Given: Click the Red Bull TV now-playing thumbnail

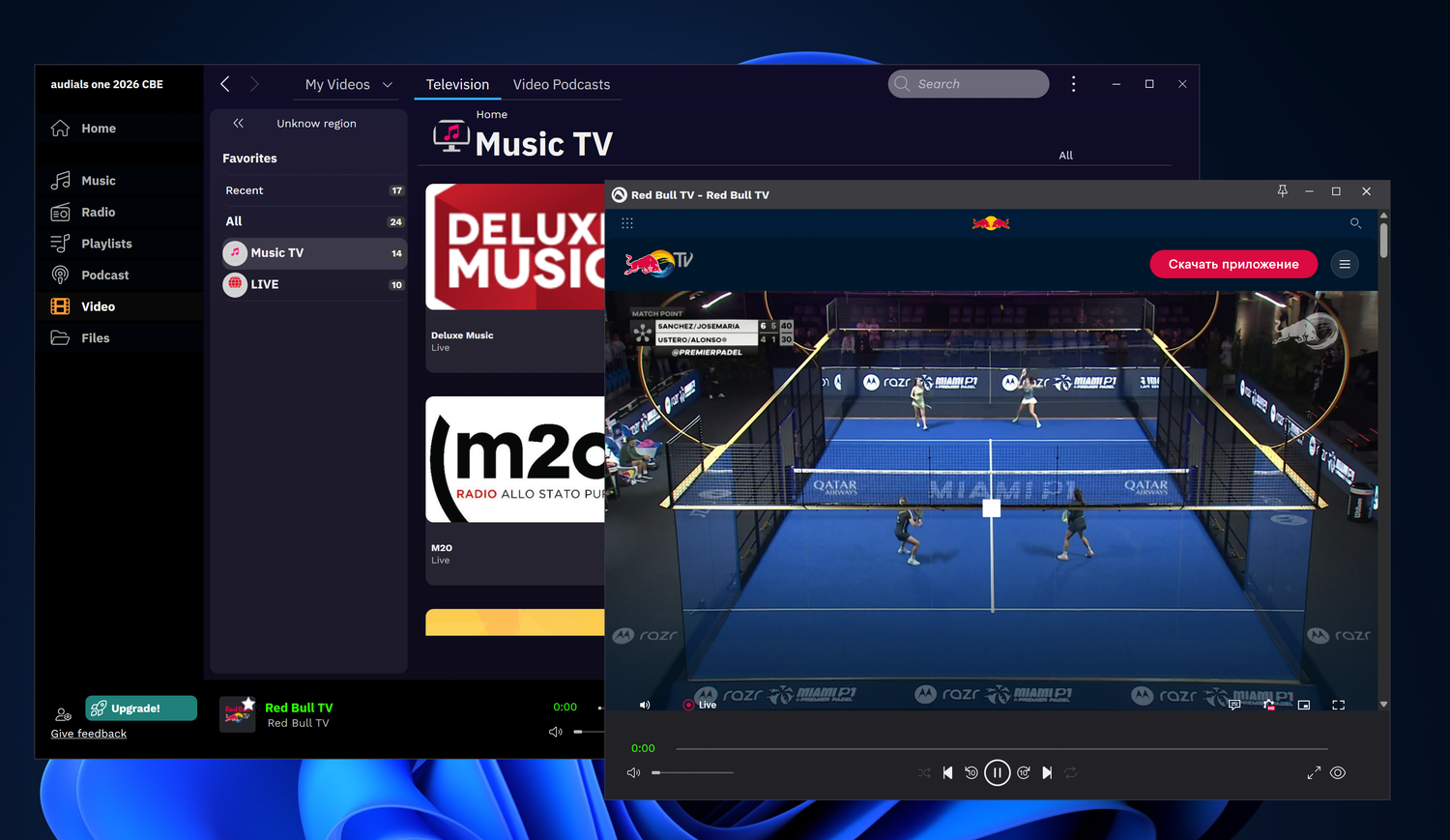Looking at the screenshot, I should (238, 714).
